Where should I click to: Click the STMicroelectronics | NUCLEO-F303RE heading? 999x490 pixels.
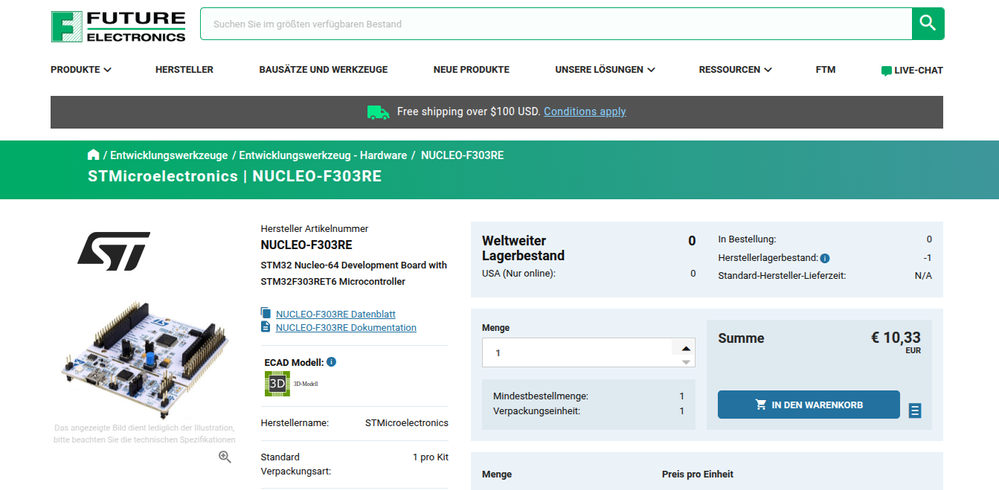click(x=234, y=177)
